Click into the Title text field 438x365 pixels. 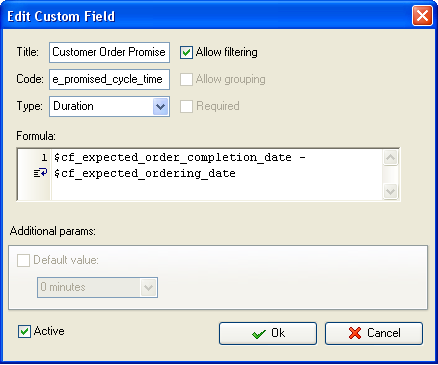[109, 52]
